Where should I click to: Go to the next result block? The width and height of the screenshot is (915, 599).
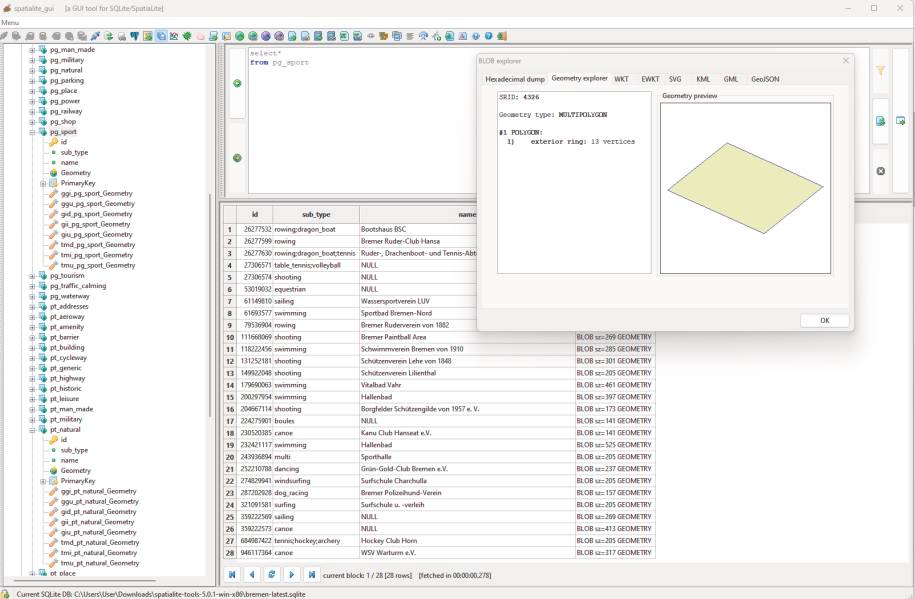click(292, 575)
